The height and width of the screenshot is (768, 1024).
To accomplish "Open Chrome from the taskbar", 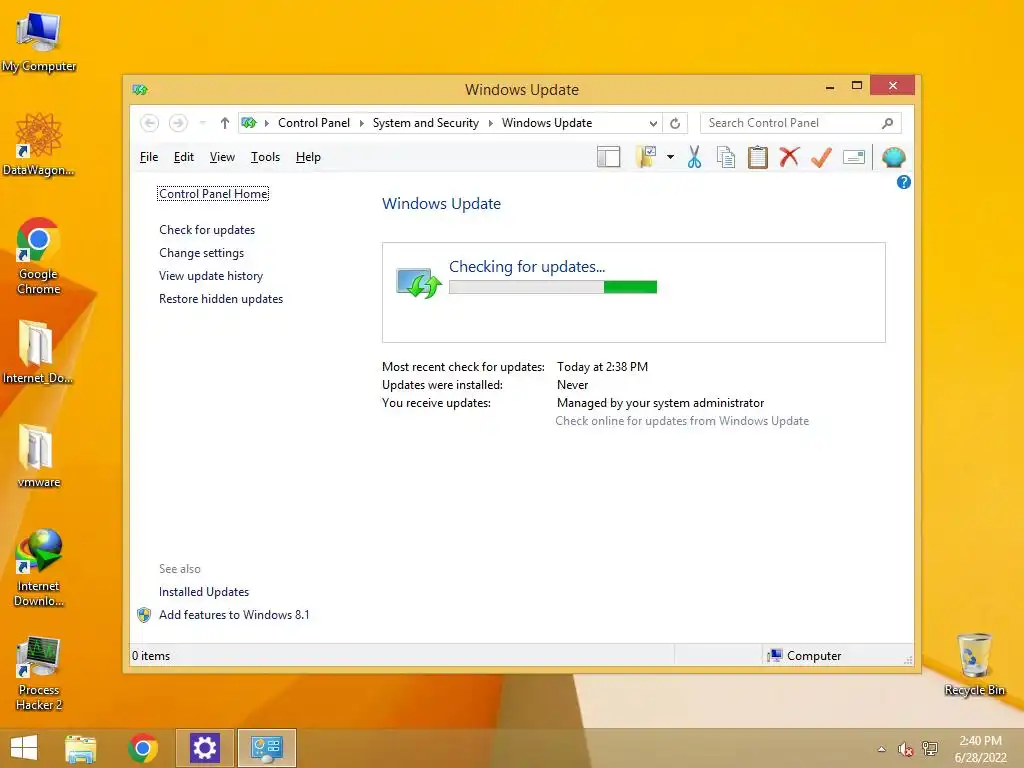I will (143, 748).
